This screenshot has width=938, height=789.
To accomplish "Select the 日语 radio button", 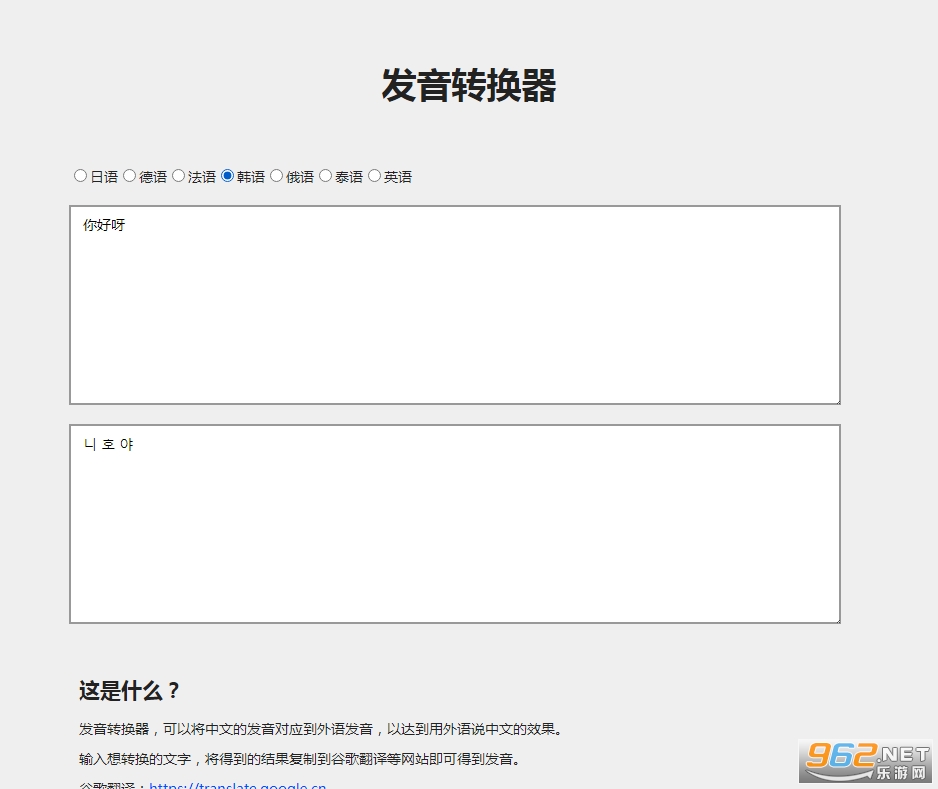I will pos(81,176).
